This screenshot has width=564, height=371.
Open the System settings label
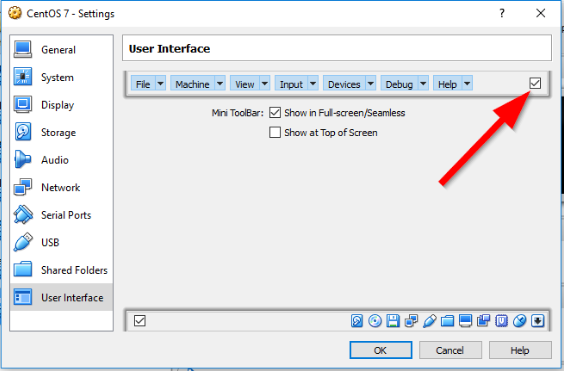57,77
